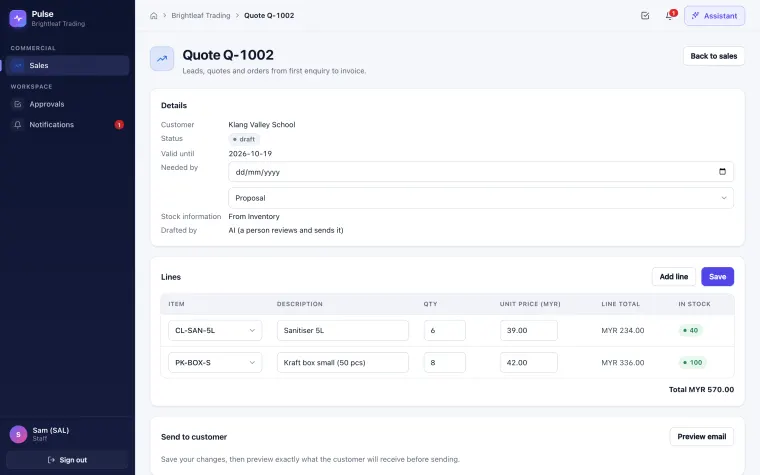
Task: Click the Sales trend icon in sidebar
Action: click(18, 65)
